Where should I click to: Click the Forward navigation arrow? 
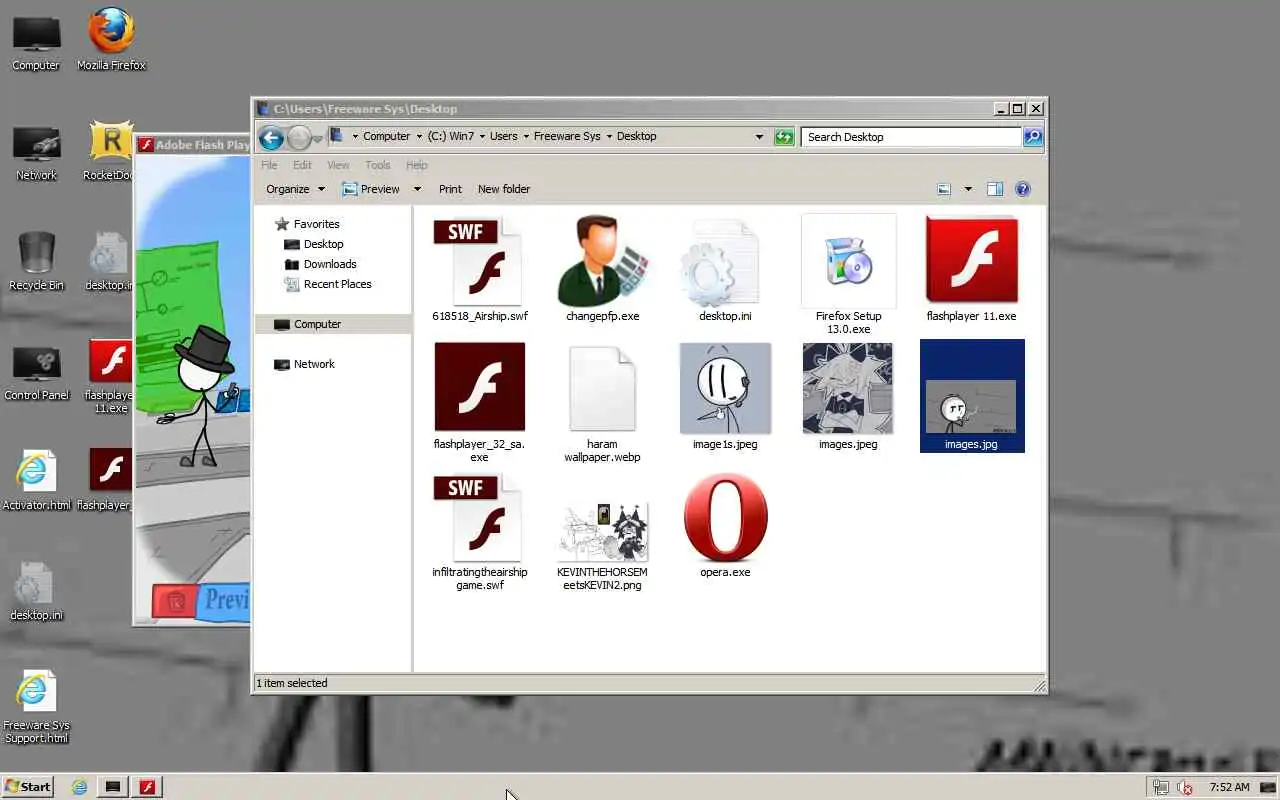coord(299,137)
